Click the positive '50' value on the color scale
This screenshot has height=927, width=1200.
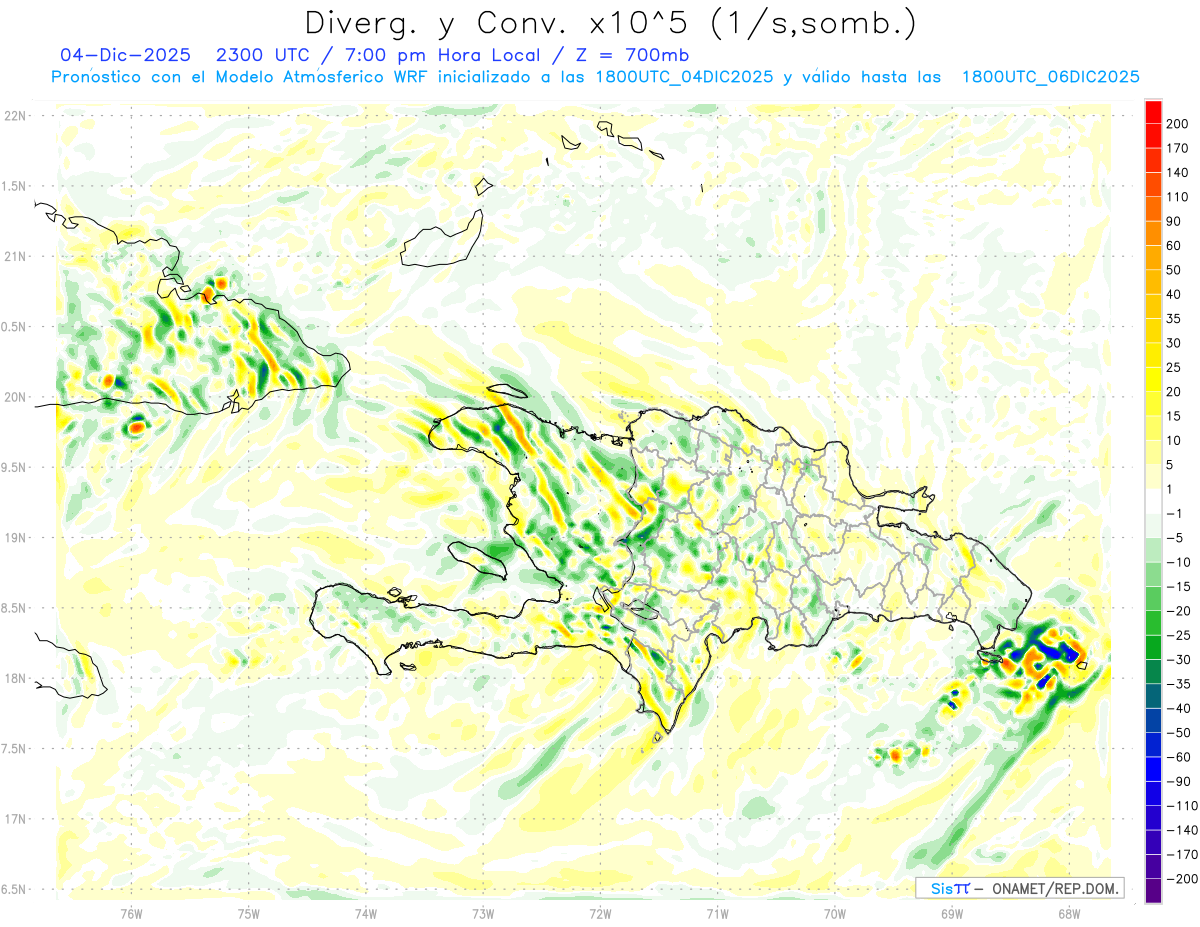pos(1175,270)
